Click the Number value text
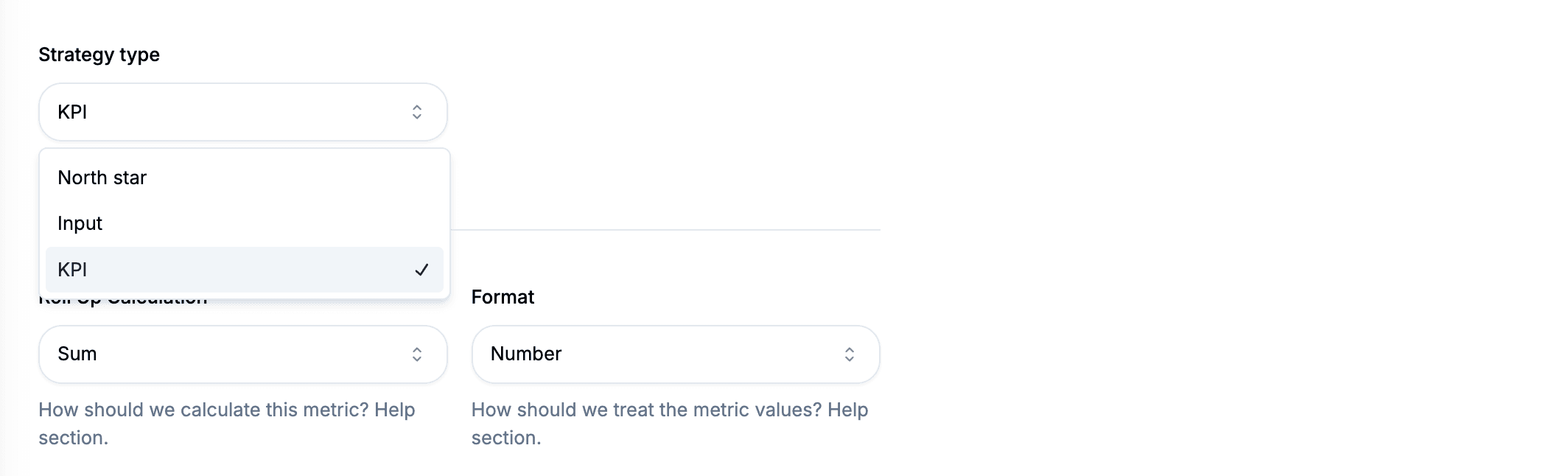This screenshot has width=1568, height=476. click(526, 354)
